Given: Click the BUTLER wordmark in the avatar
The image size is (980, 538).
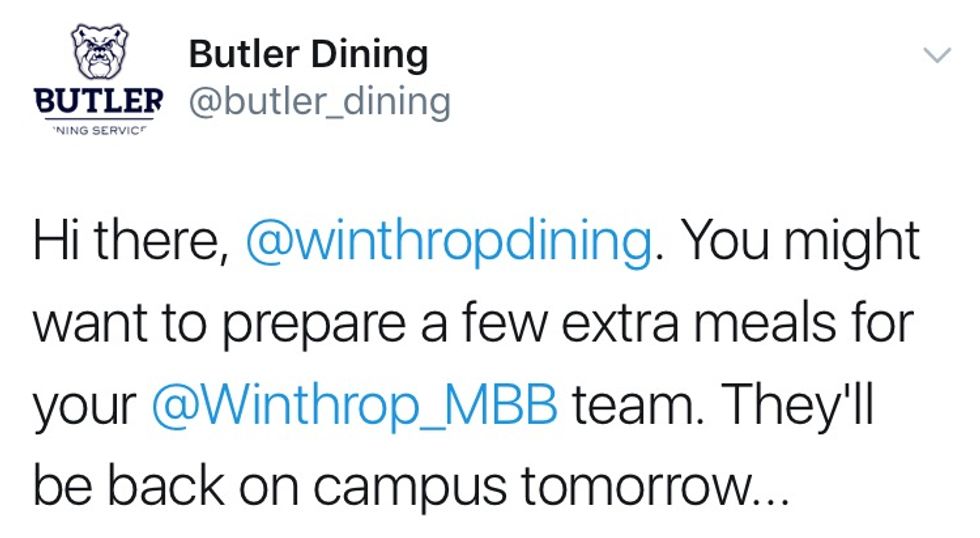Looking at the screenshot, I should [98, 100].
